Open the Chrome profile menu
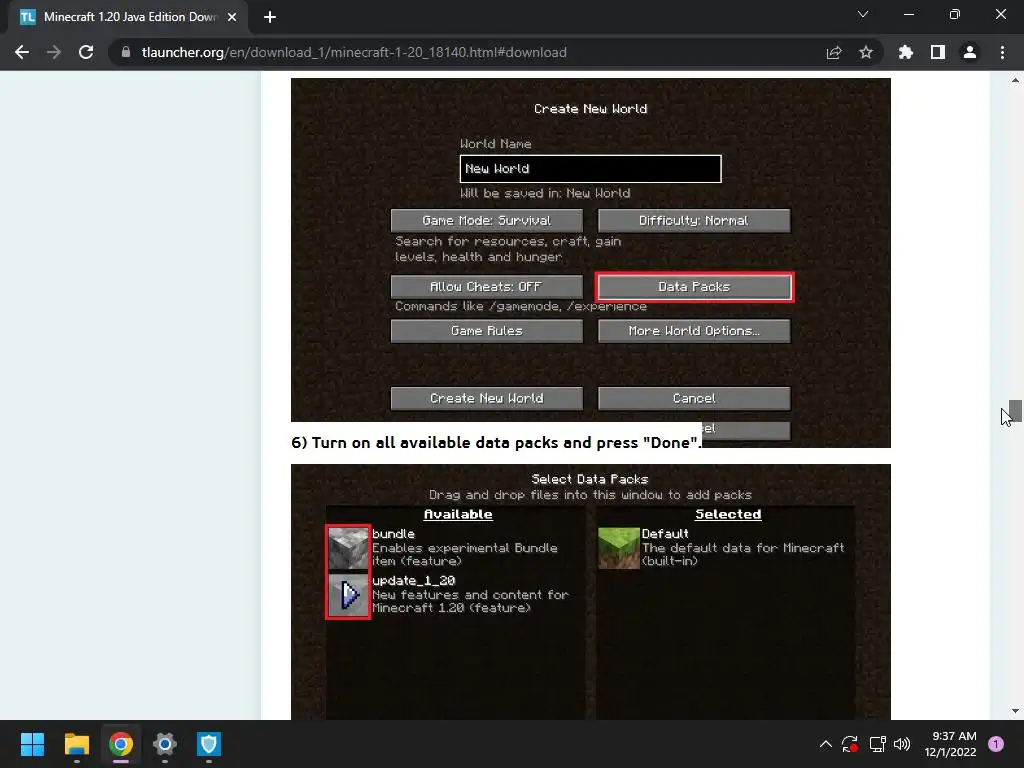The width and height of the screenshot is (1024, 768). click(x=970, y=52)
